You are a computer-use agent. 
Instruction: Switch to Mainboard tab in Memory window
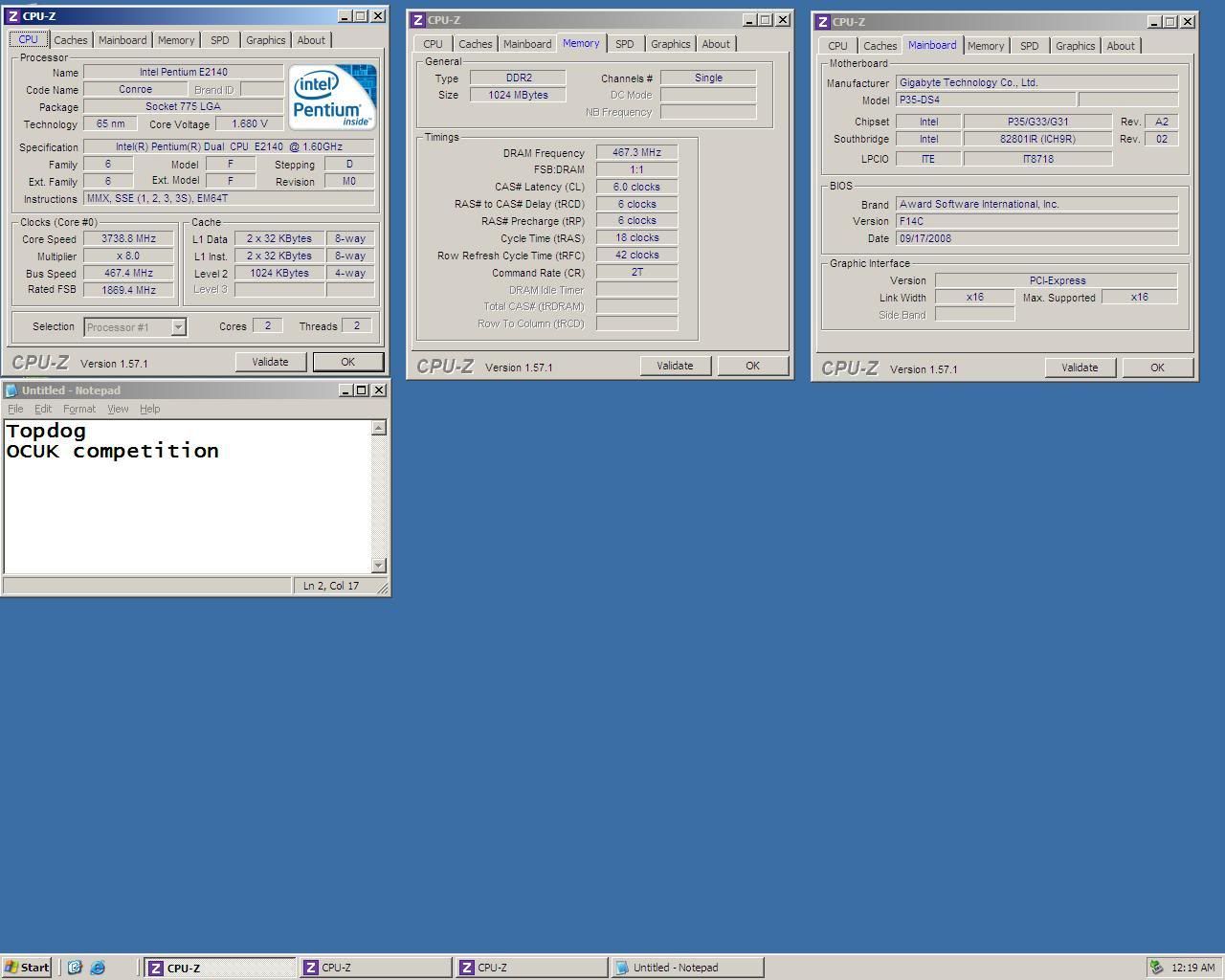coord(527,44)
